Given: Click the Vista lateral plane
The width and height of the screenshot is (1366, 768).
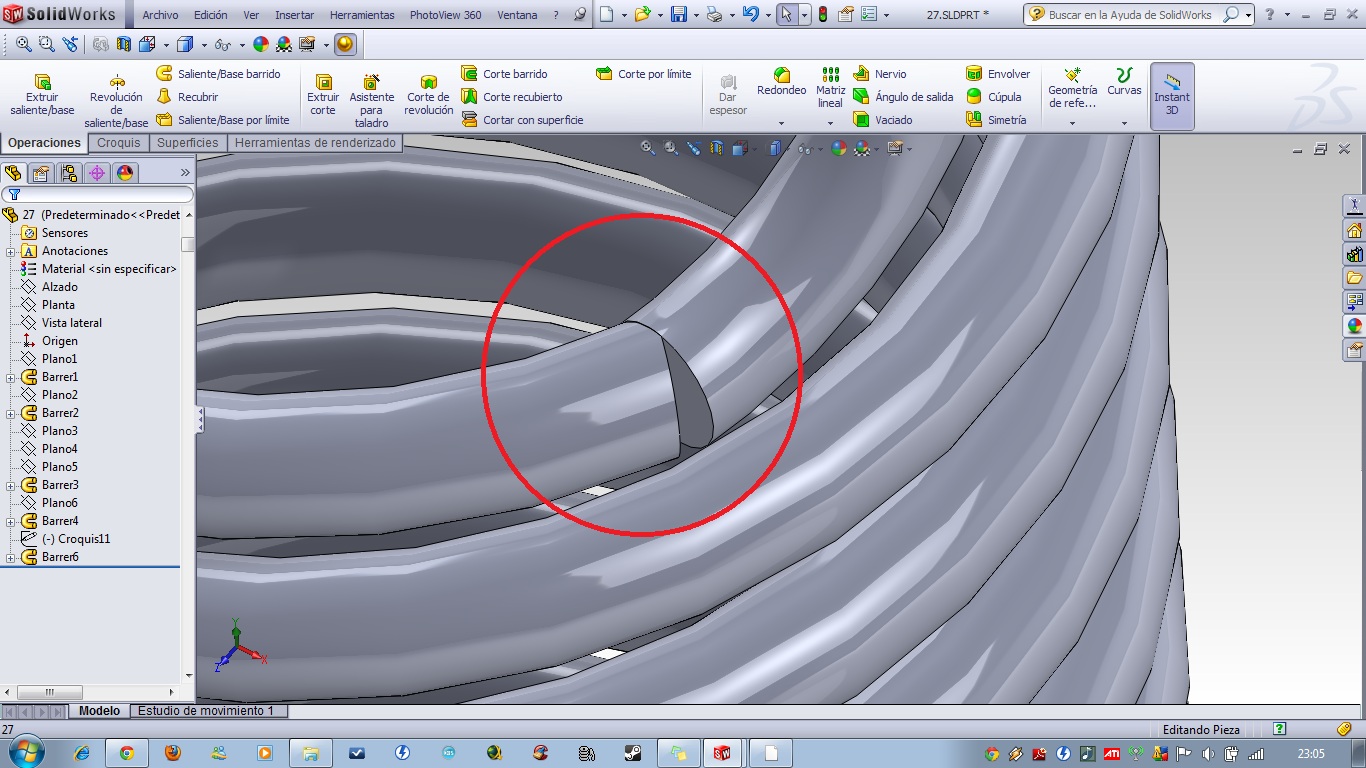Looking at the screenshot, I should [x=71, y=323].
